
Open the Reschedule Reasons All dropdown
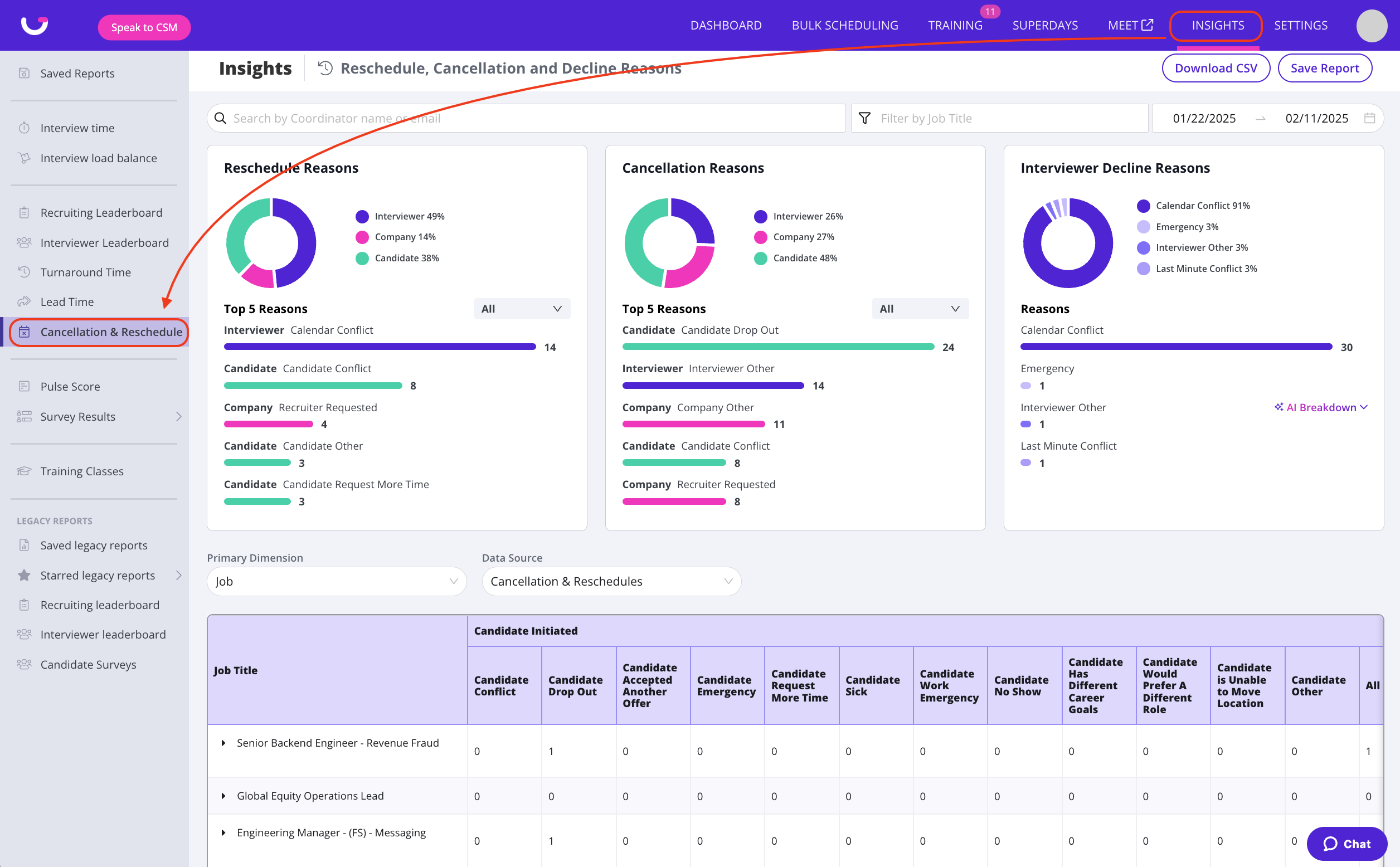(x=521, y=309)
